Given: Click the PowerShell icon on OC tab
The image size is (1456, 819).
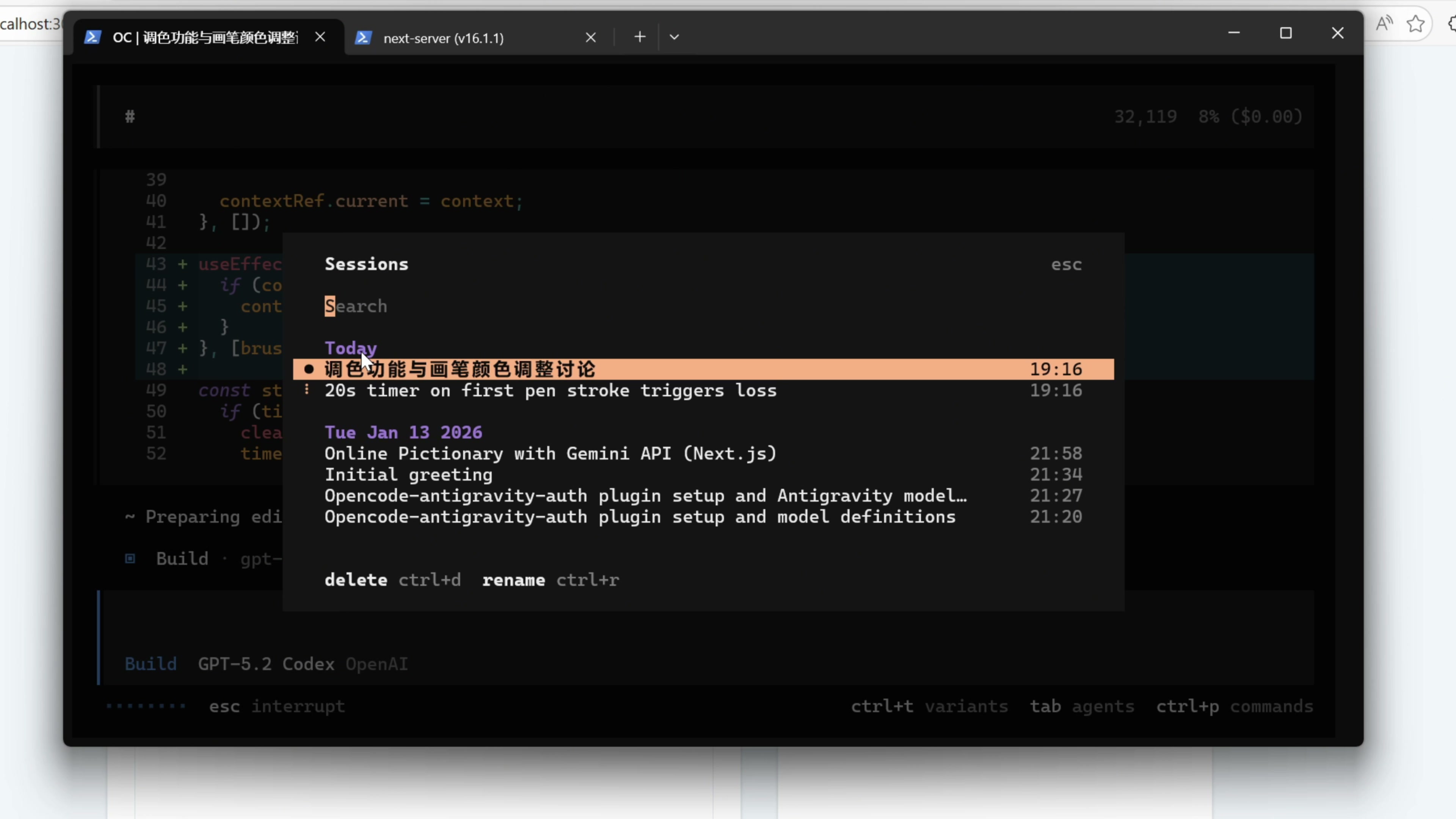Looking at the screenshot, I should click(92, 37).
